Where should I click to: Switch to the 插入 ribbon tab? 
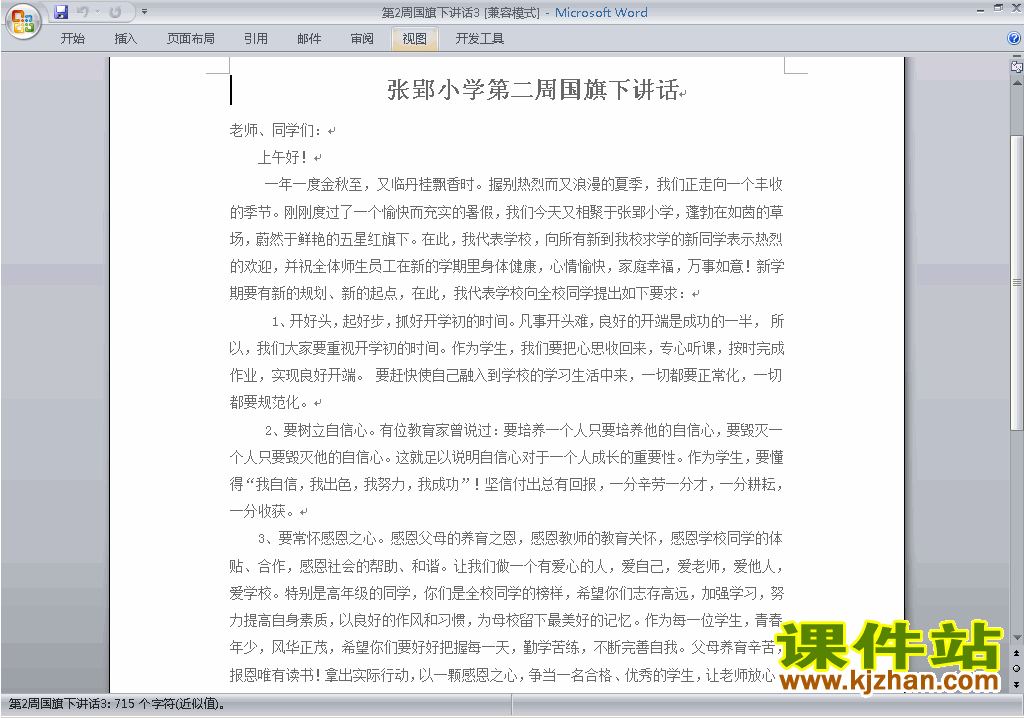[x=125, y=39]
